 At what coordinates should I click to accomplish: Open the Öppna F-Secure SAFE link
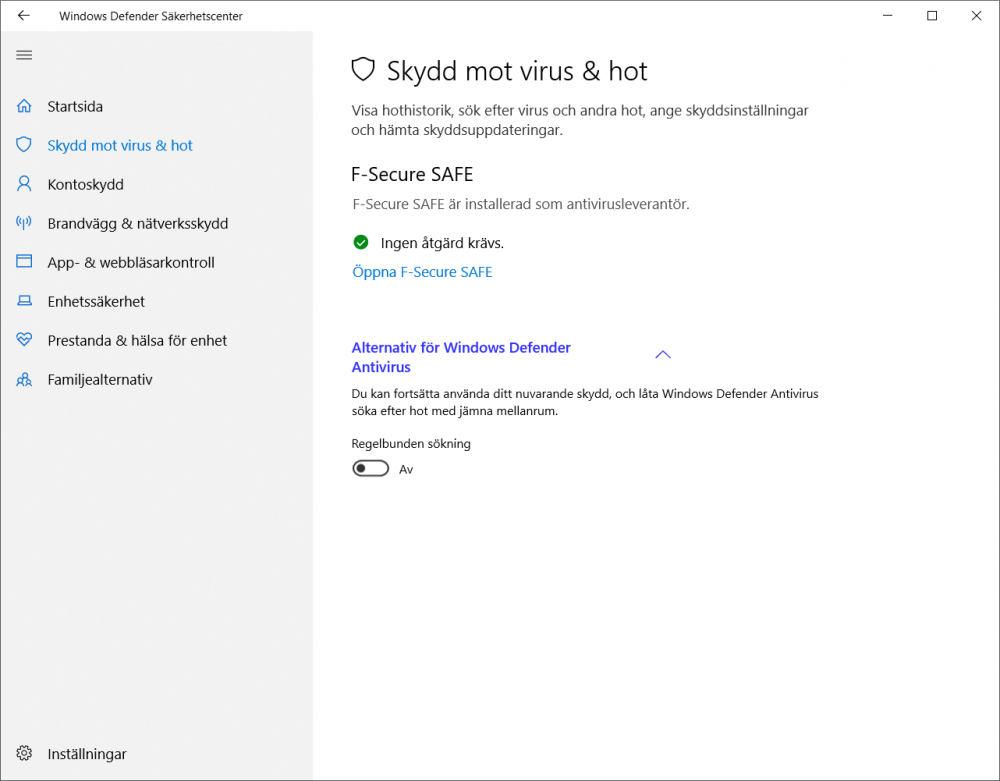pyautogui.click(x=422, y=272)
